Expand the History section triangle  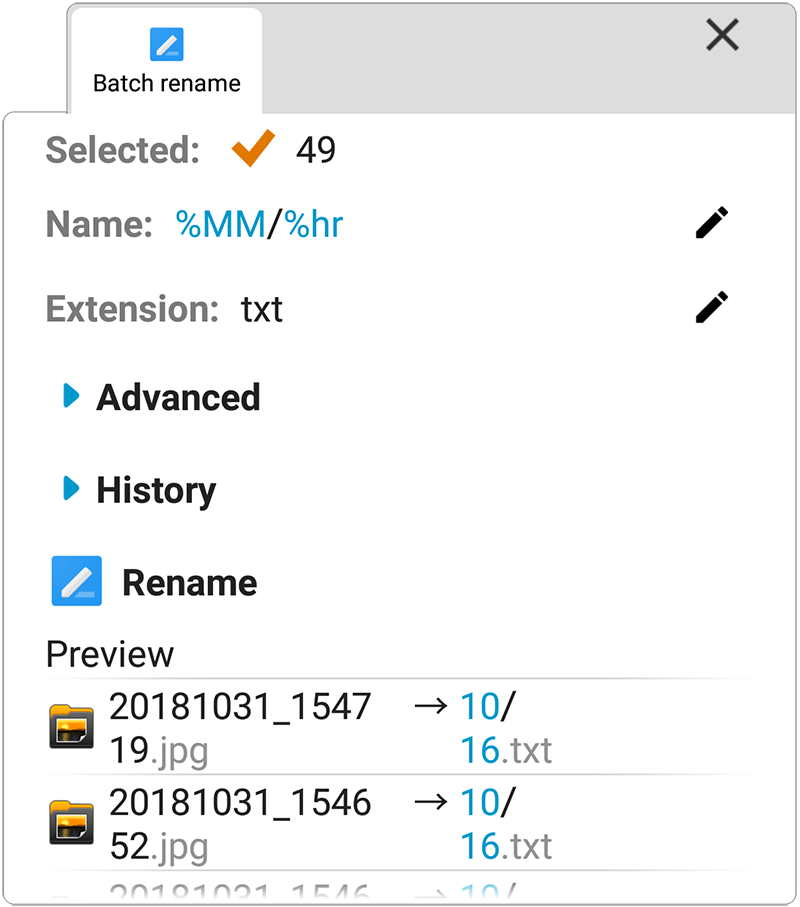pos(71,489)
